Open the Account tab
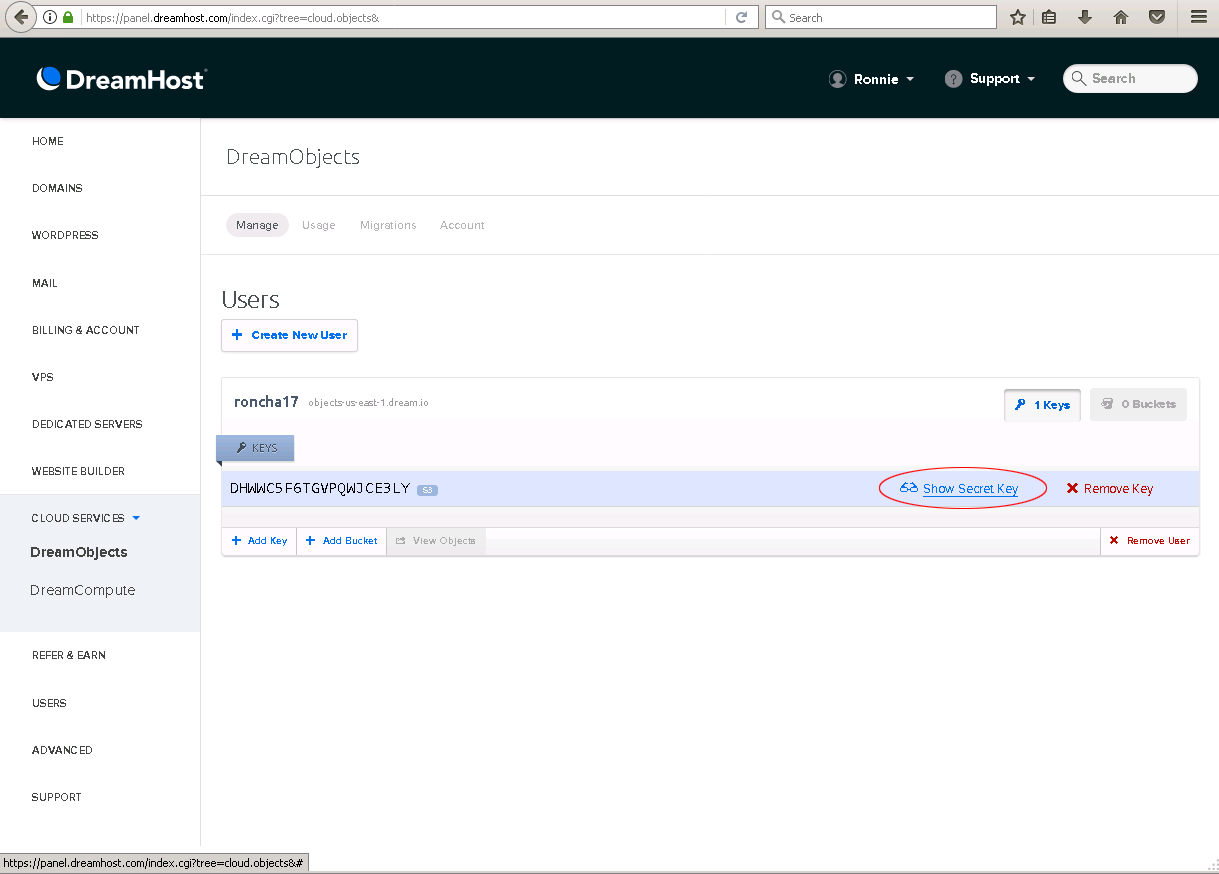Screen dimensions: 1219x874 (x=462, y=225)
